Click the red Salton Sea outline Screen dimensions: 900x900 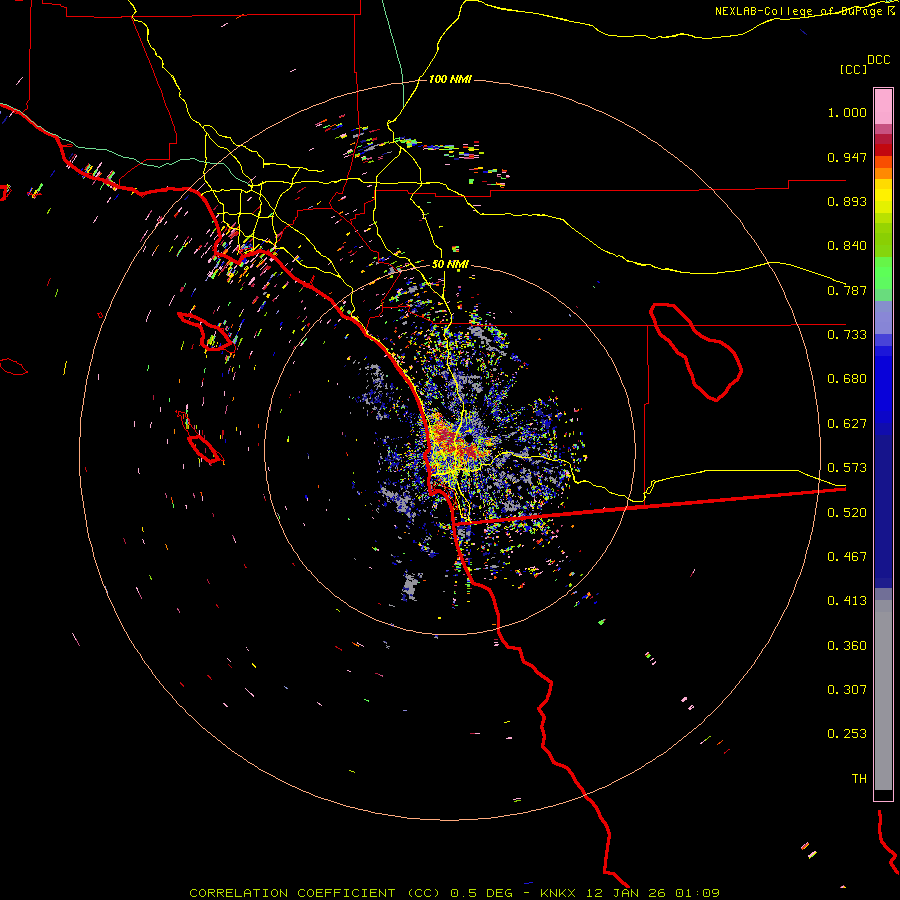(696, 352)
